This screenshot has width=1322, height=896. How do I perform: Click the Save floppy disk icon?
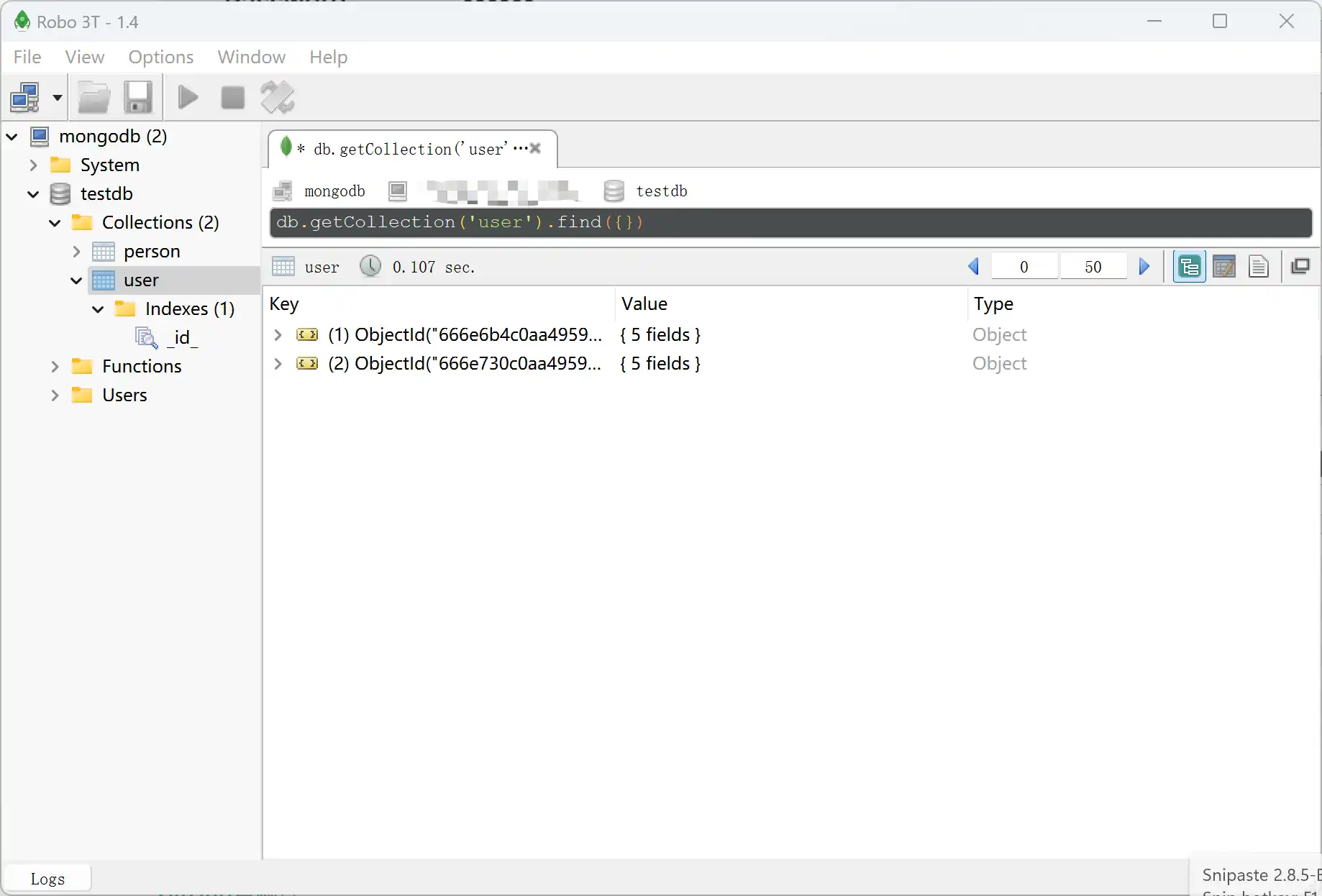click(138, 97)
